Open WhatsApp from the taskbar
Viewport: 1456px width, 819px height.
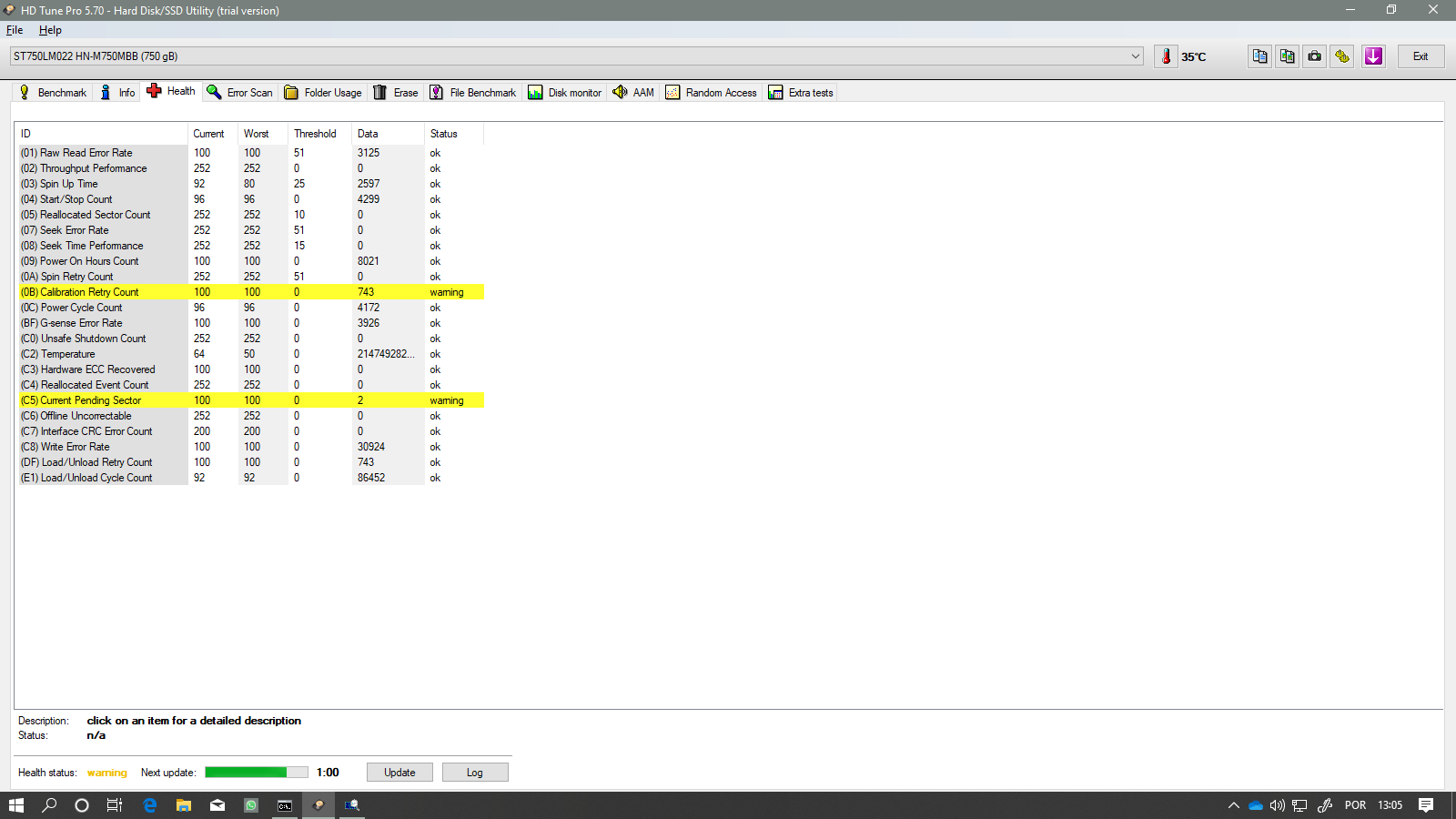tap(251, 805)
